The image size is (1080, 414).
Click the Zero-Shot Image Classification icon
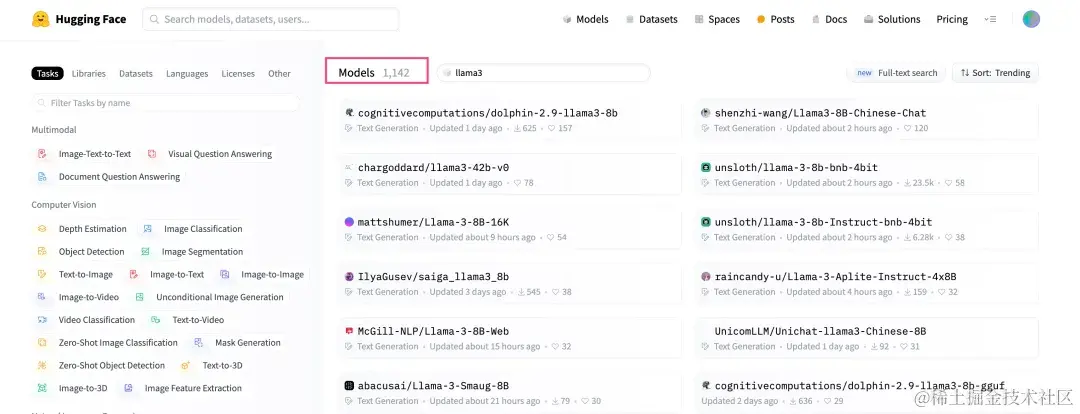(x=42, y=342)
